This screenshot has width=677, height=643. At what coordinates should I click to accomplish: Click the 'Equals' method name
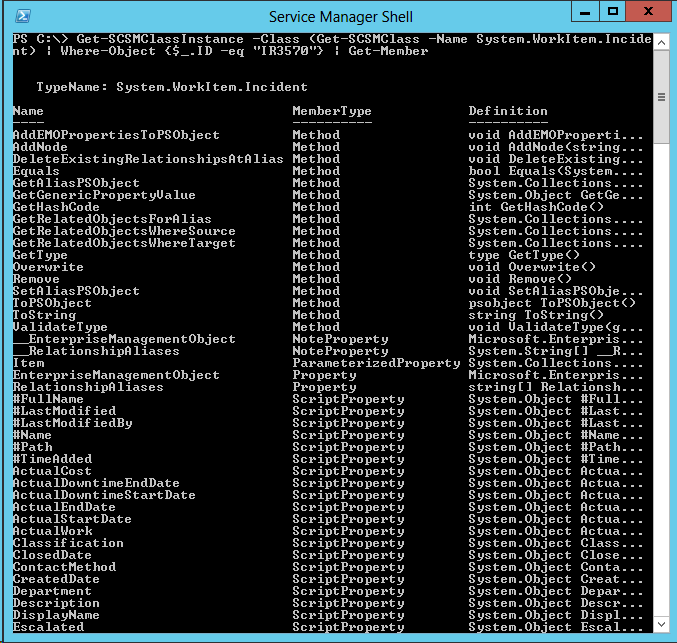click(x=36, y=171)
